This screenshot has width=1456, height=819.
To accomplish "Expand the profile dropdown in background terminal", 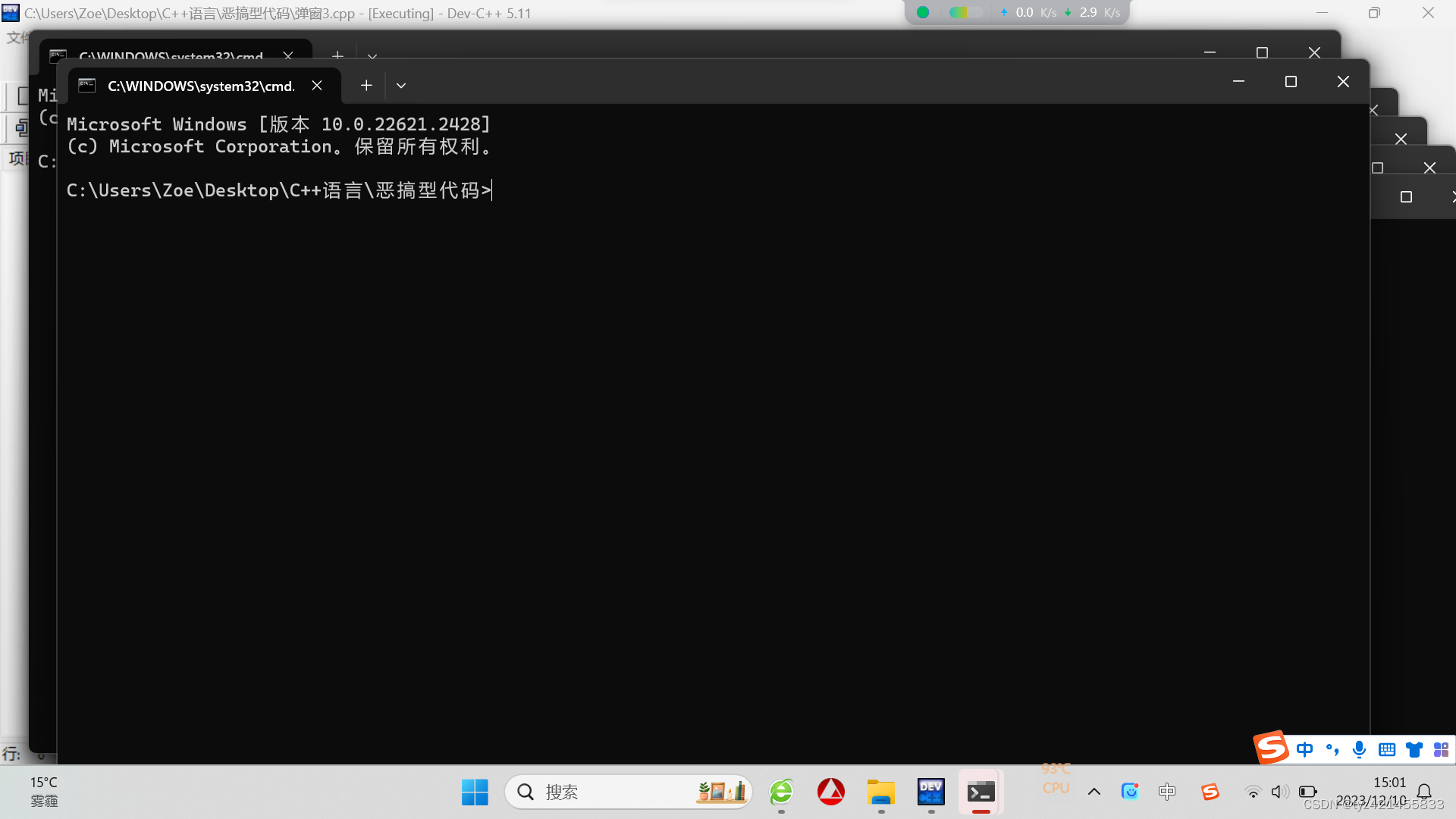I will [x=372, y=56].
